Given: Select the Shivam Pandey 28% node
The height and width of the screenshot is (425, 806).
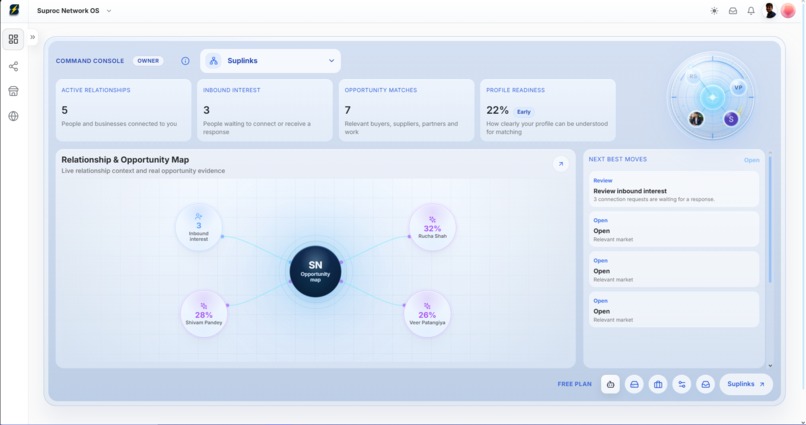Looking at the screenshot, I should click(x=204, y=314).
